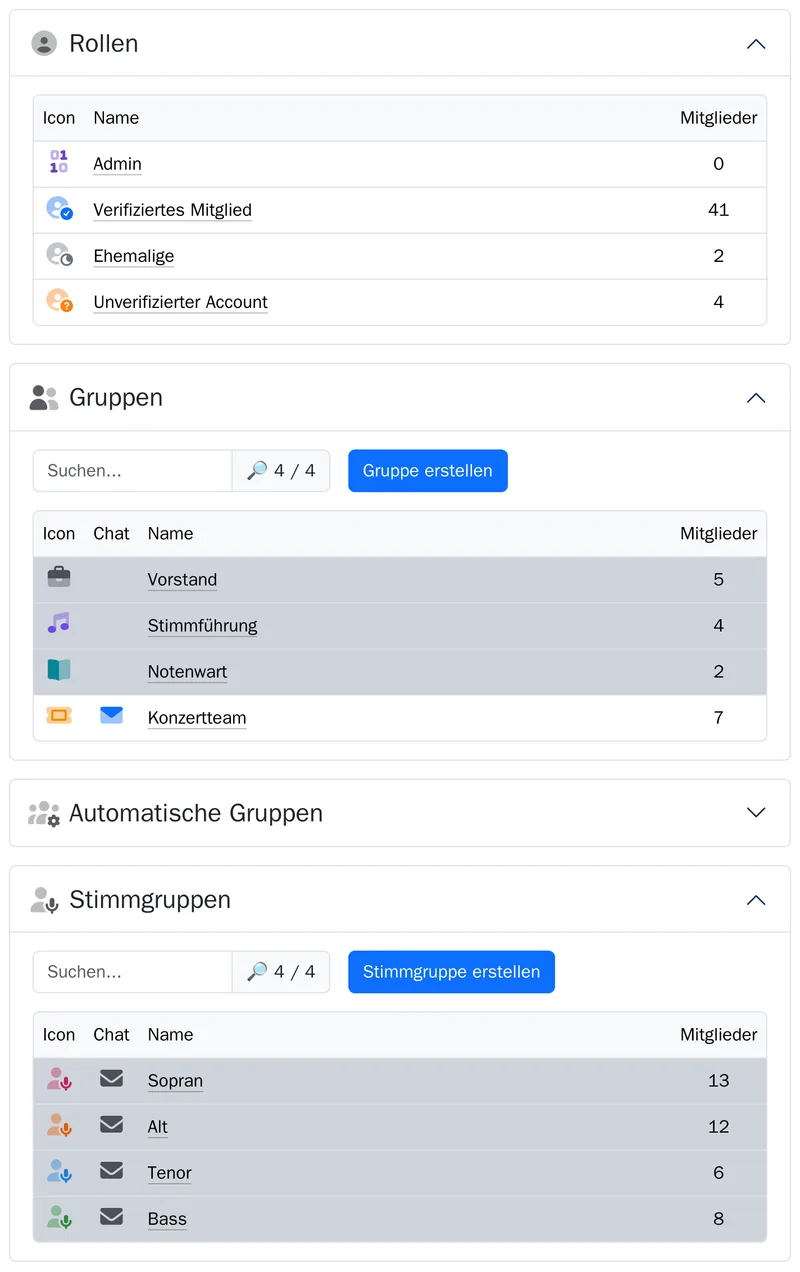
Task: Open the Tenor voice group link
Action: [x=169, y=1173]
